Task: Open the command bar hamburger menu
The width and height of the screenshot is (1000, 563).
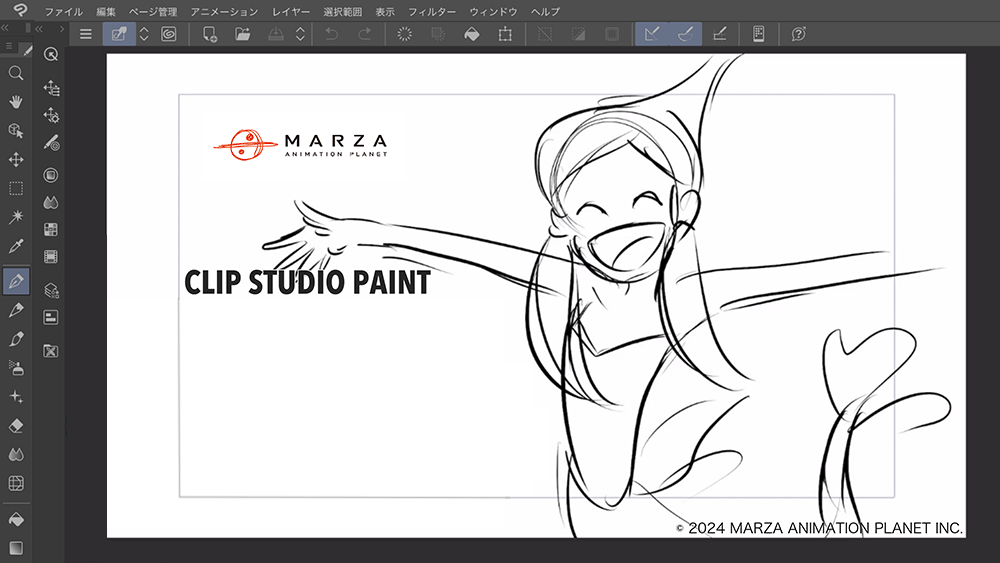Action: point(86,34)
